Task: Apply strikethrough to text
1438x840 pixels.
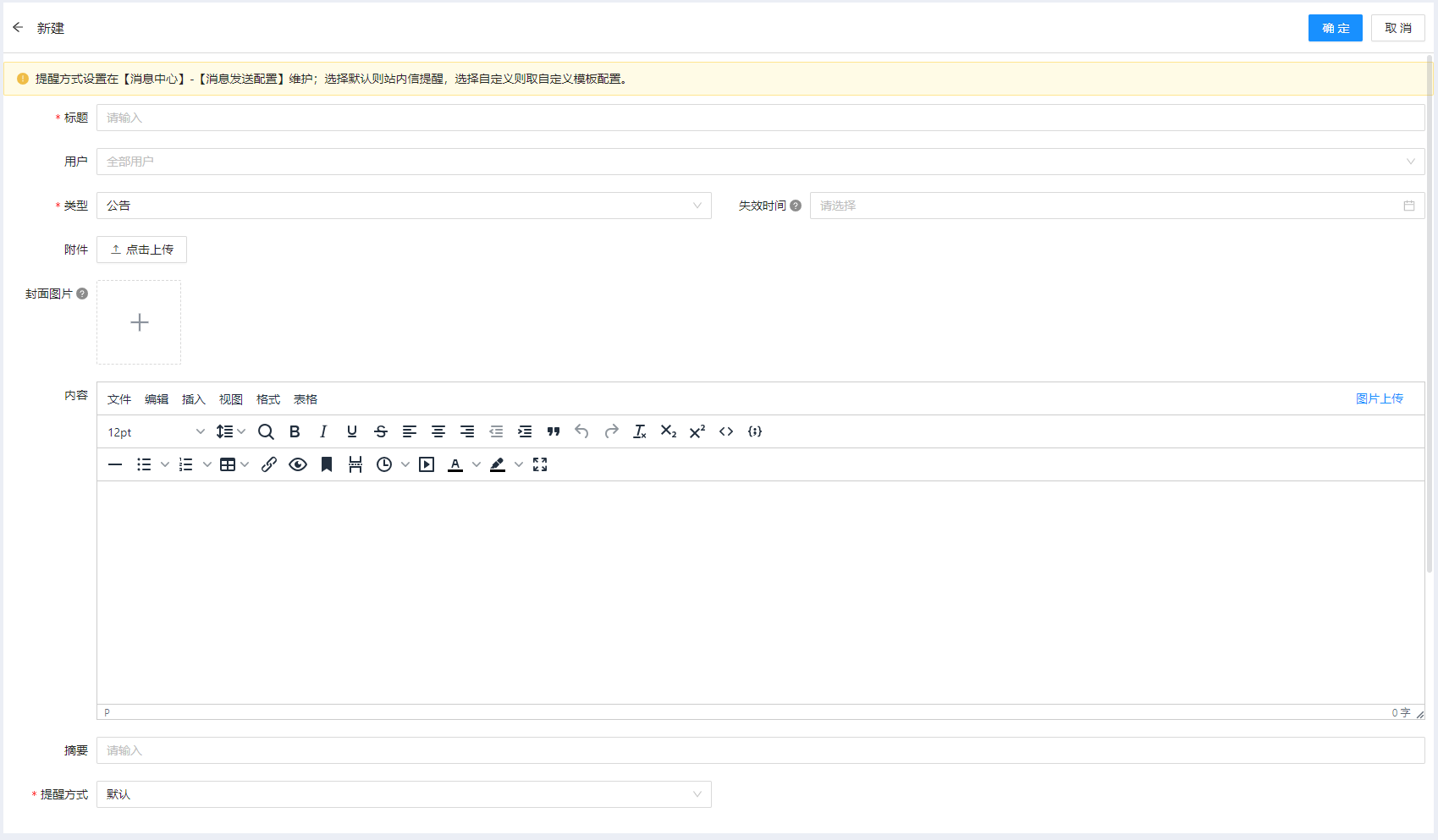Action: pos(380,431)
